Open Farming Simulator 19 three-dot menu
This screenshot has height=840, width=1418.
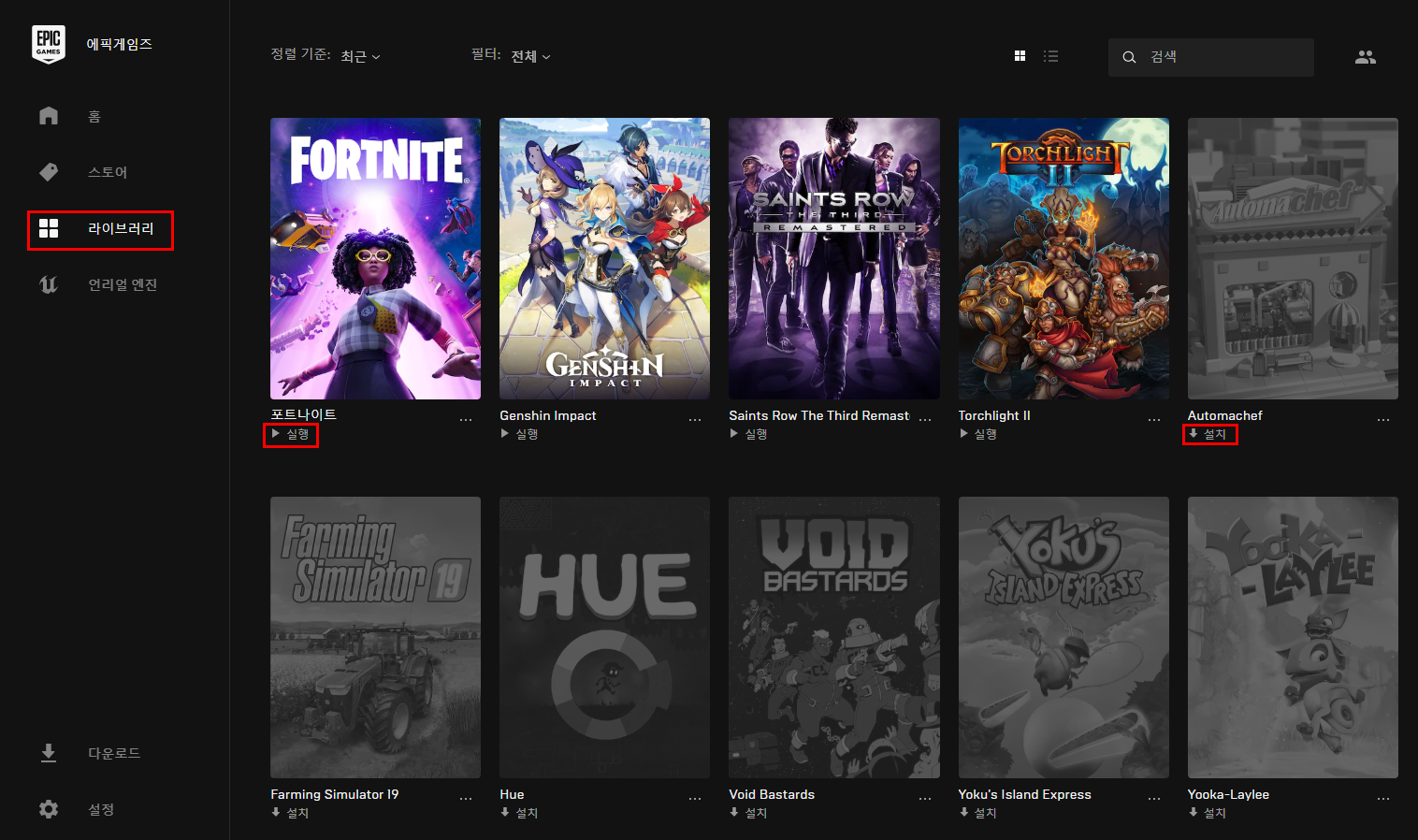(x=466, y=799)
